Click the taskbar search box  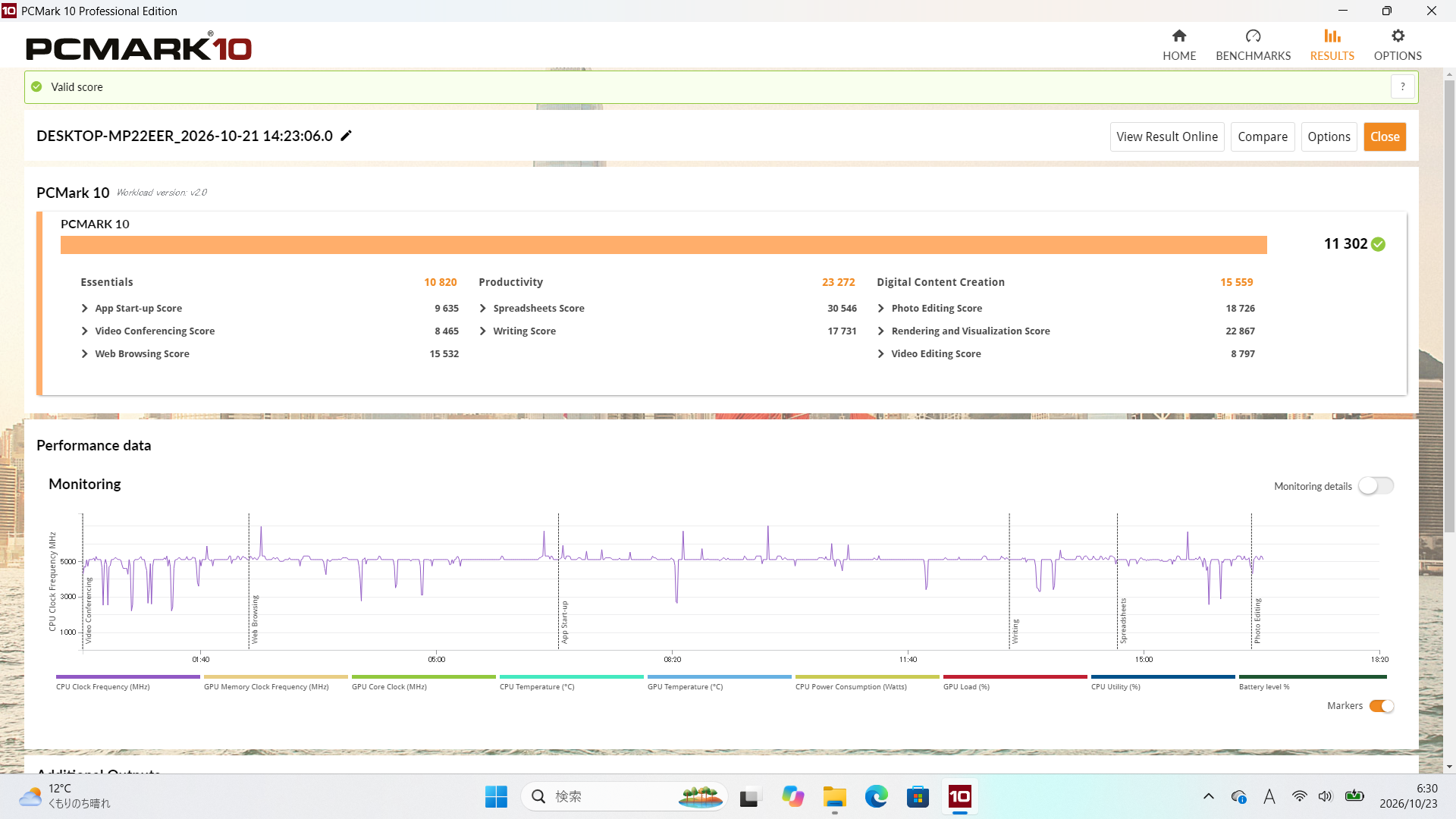(623, 796)
